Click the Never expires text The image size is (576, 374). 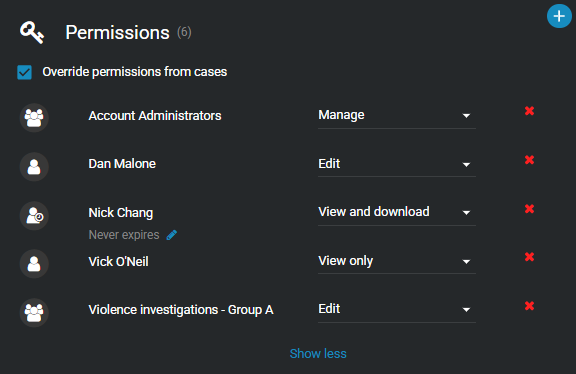(x=124, y=235)
